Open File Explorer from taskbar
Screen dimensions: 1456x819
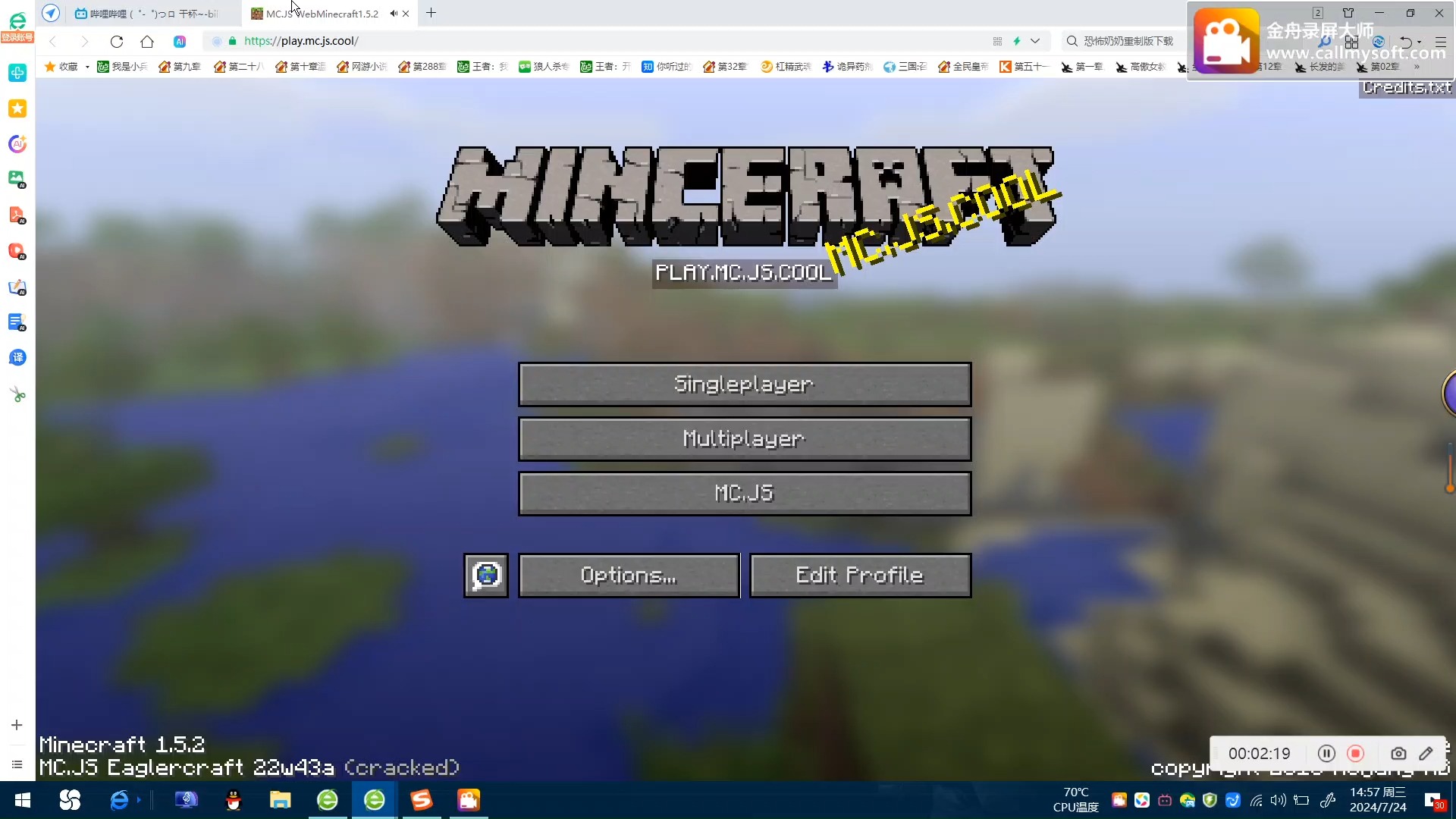(x=281, y=801)
